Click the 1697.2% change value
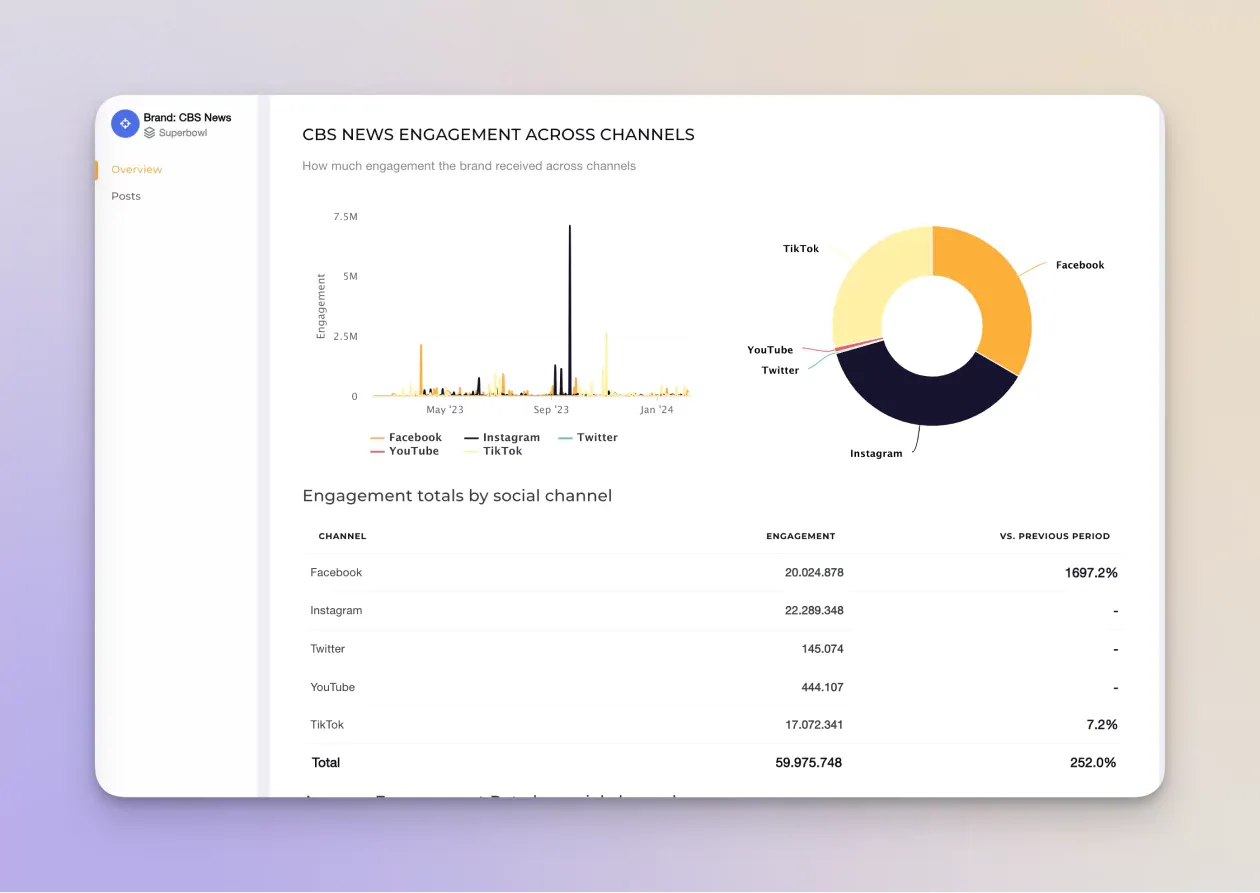Screen dimensions: 1260x893 click(x=1091, y=573)
